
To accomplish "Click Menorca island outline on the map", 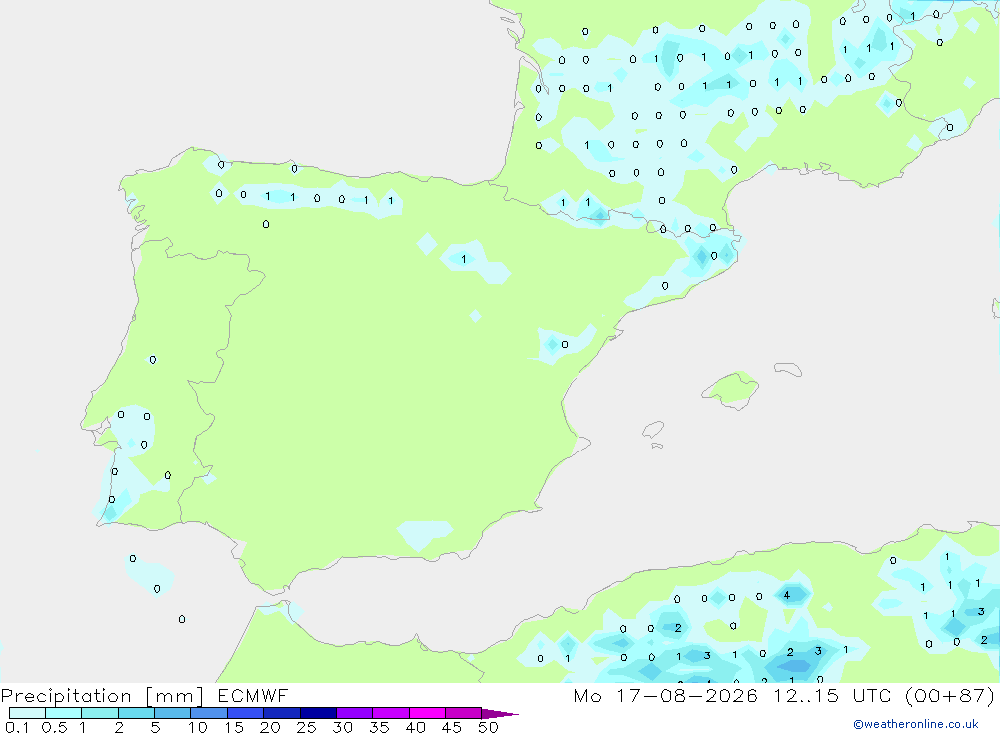I will pyautogui.click(x=788, y=369).
